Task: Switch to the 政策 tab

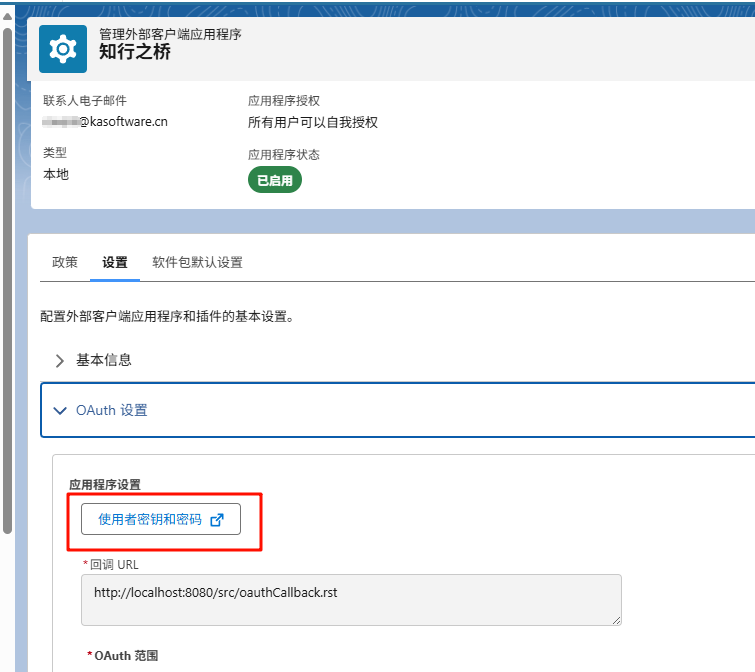Action: [x=64, y=263]
